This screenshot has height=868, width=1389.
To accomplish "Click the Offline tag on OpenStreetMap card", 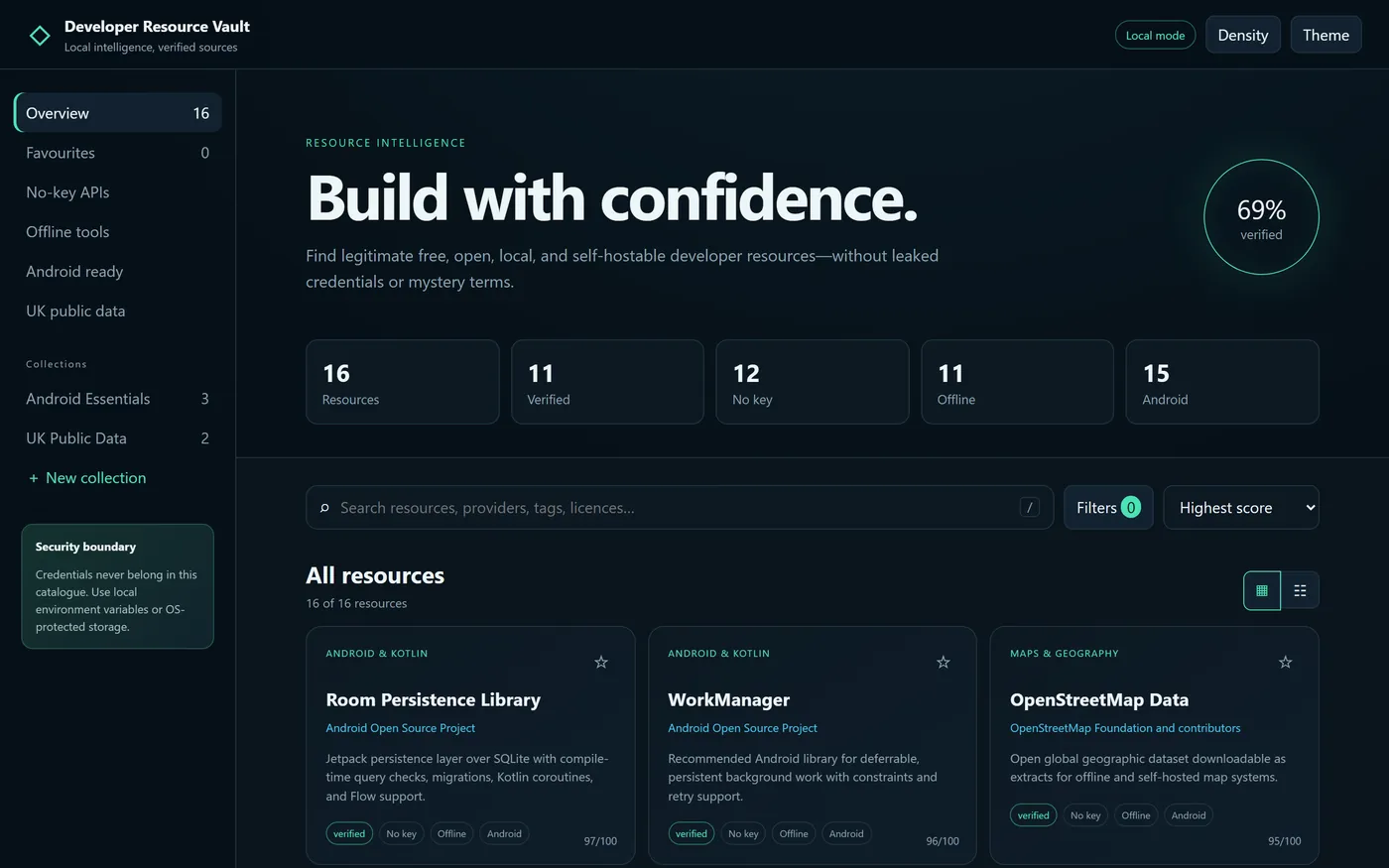I will pos(1136,815).
